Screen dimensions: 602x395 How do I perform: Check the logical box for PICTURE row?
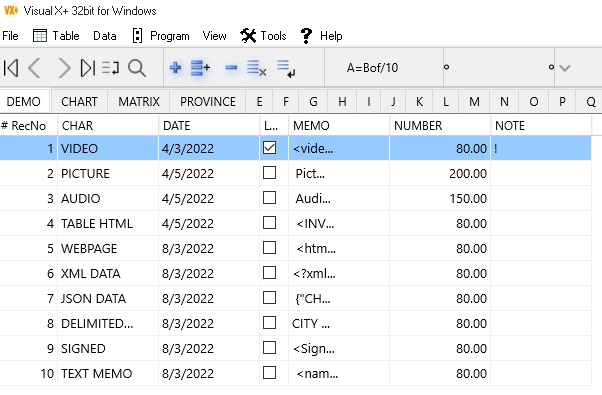(269, 173)
